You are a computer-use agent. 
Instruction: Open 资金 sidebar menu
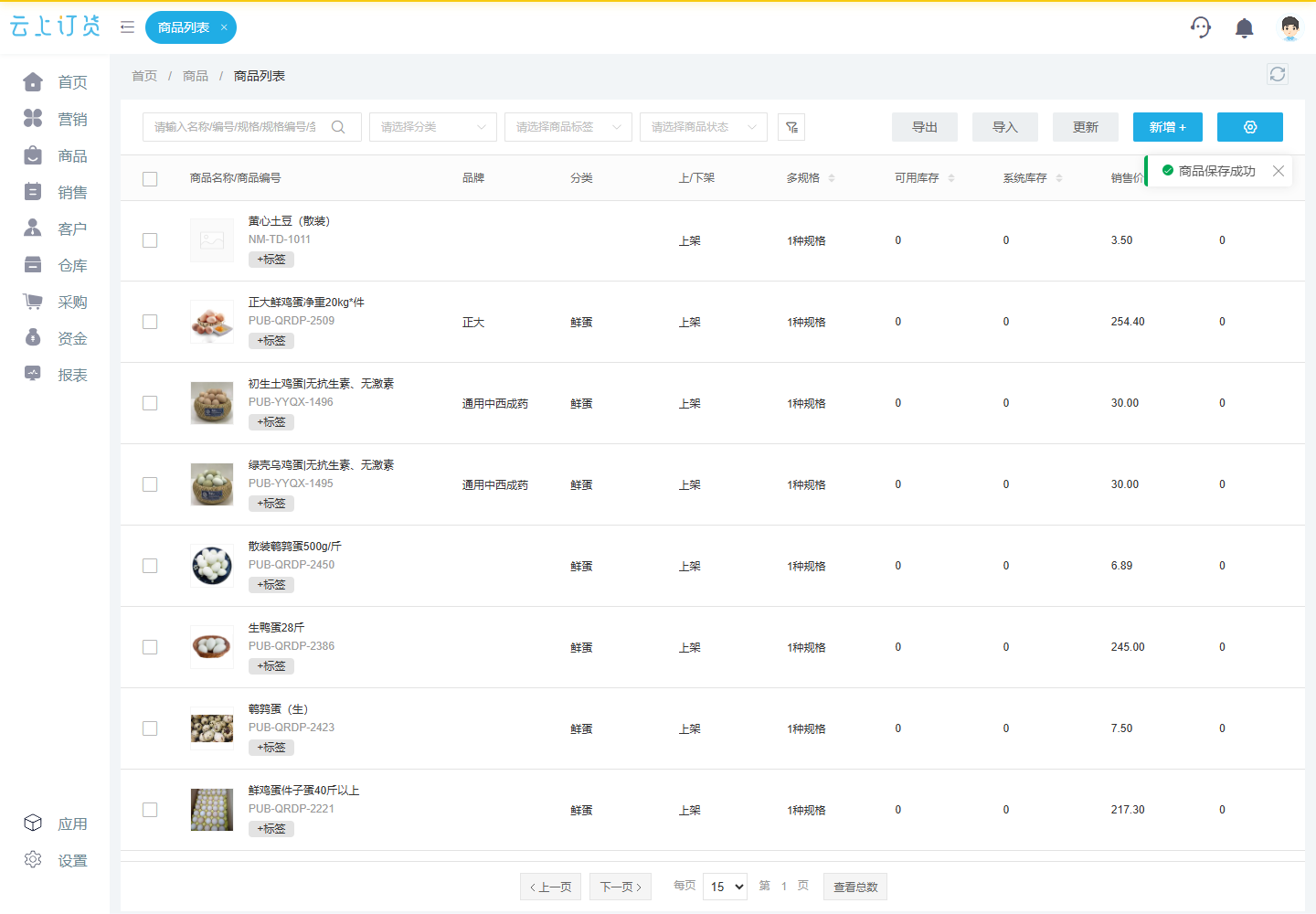point(55,338)
